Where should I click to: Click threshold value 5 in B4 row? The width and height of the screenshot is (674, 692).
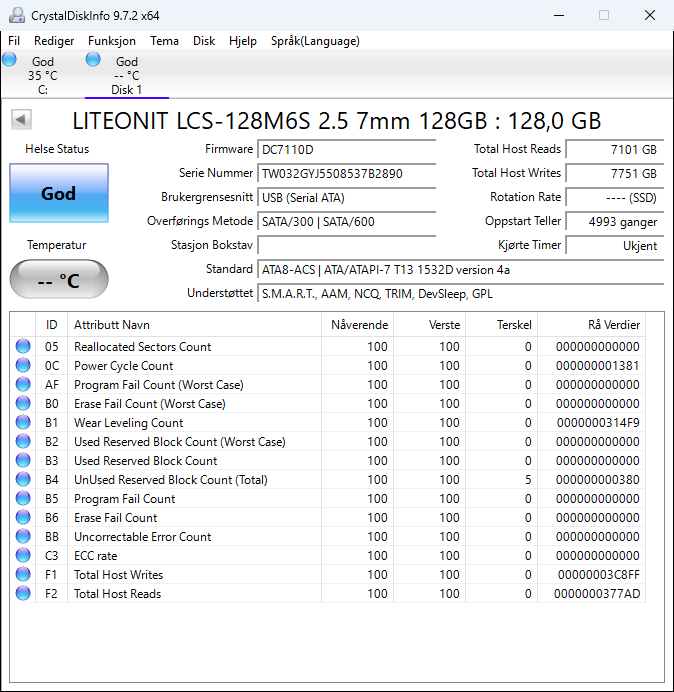528,480
